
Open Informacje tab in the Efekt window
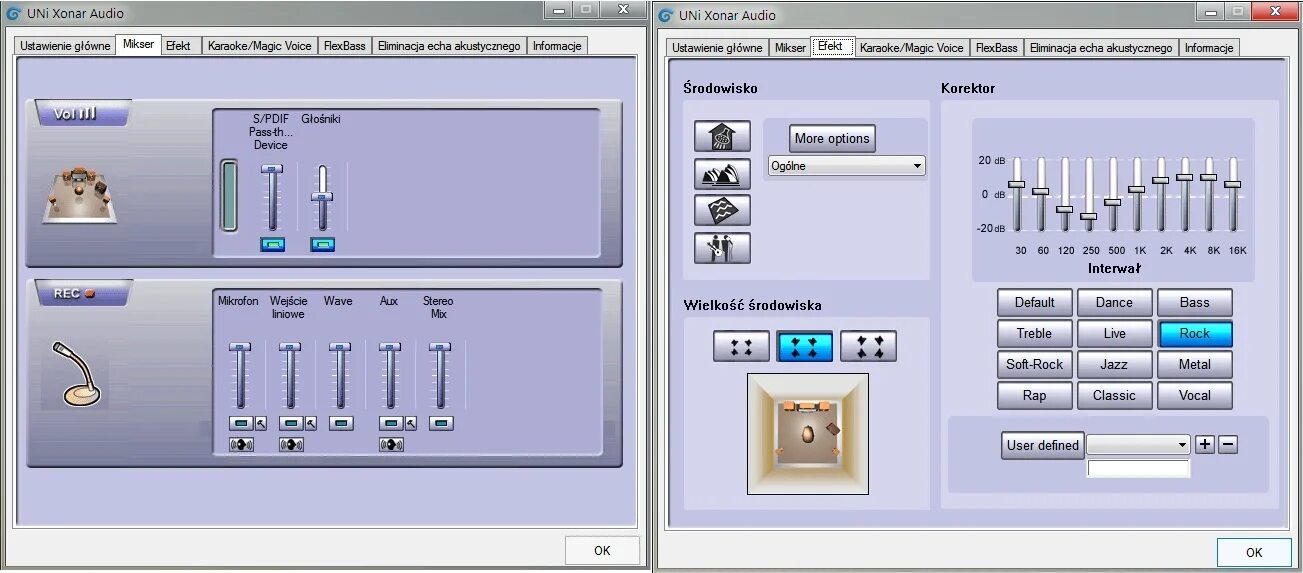1209,47
